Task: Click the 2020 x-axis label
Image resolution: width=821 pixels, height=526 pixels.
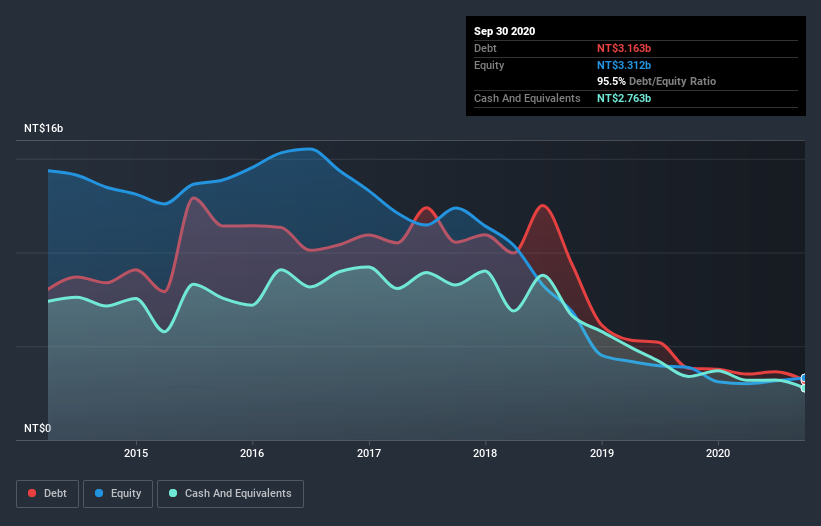Action: tap(718, 453)
